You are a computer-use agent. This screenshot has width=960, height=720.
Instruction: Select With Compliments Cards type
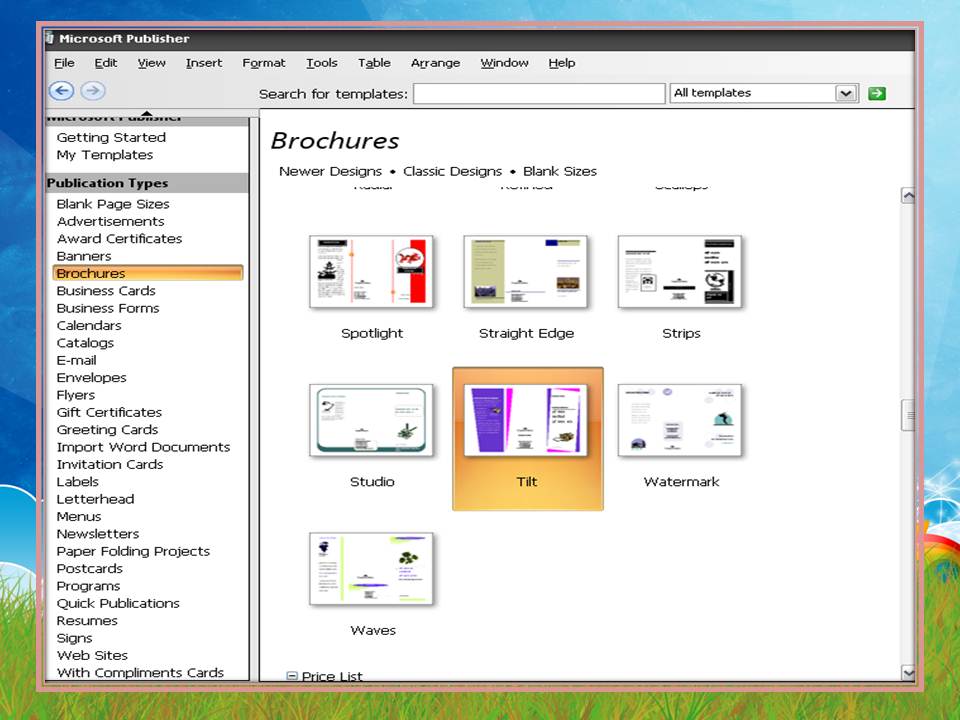click(x=140, y=673)
